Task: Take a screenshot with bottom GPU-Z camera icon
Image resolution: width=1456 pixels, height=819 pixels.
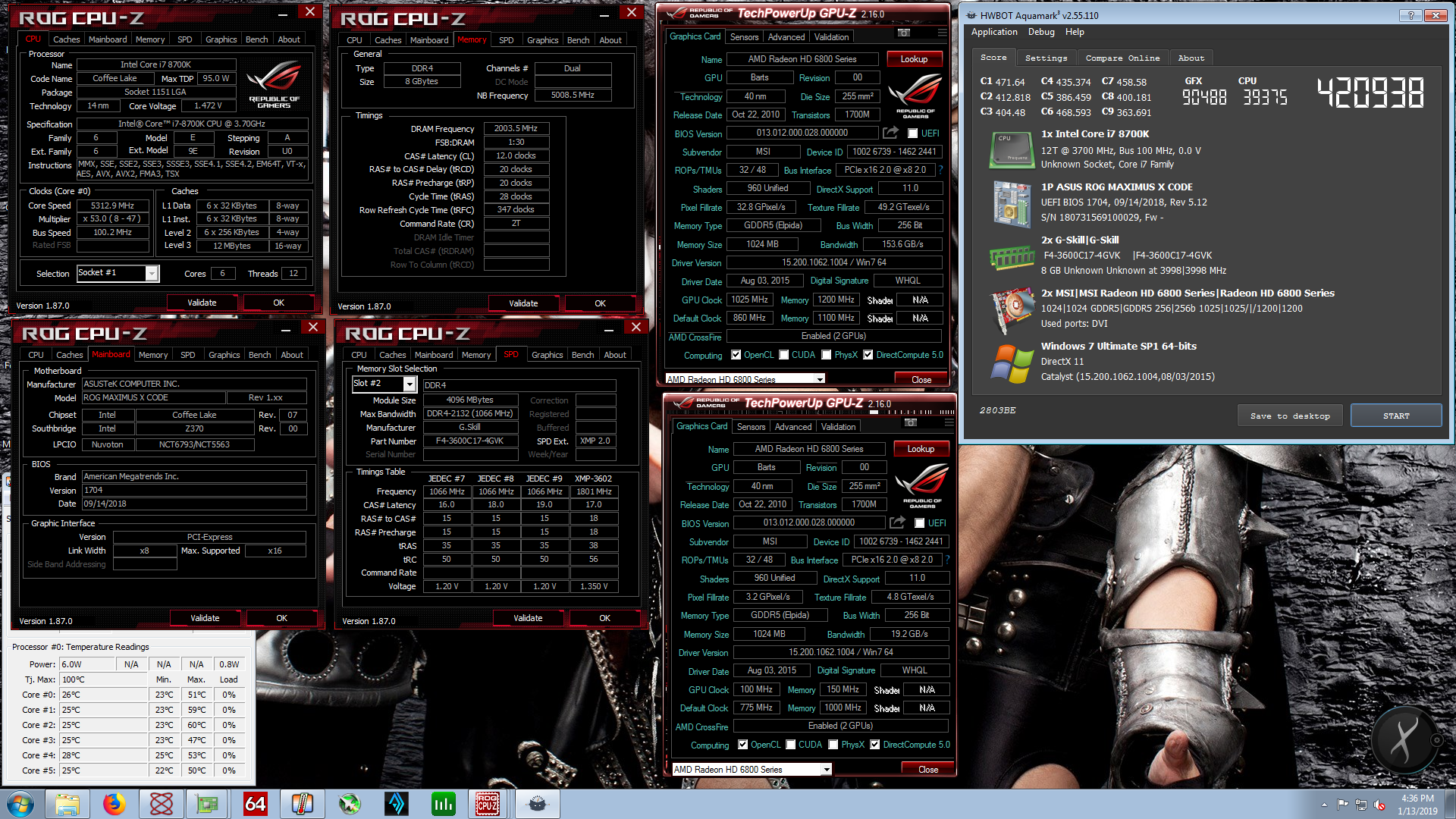Action: coord(910,423)
